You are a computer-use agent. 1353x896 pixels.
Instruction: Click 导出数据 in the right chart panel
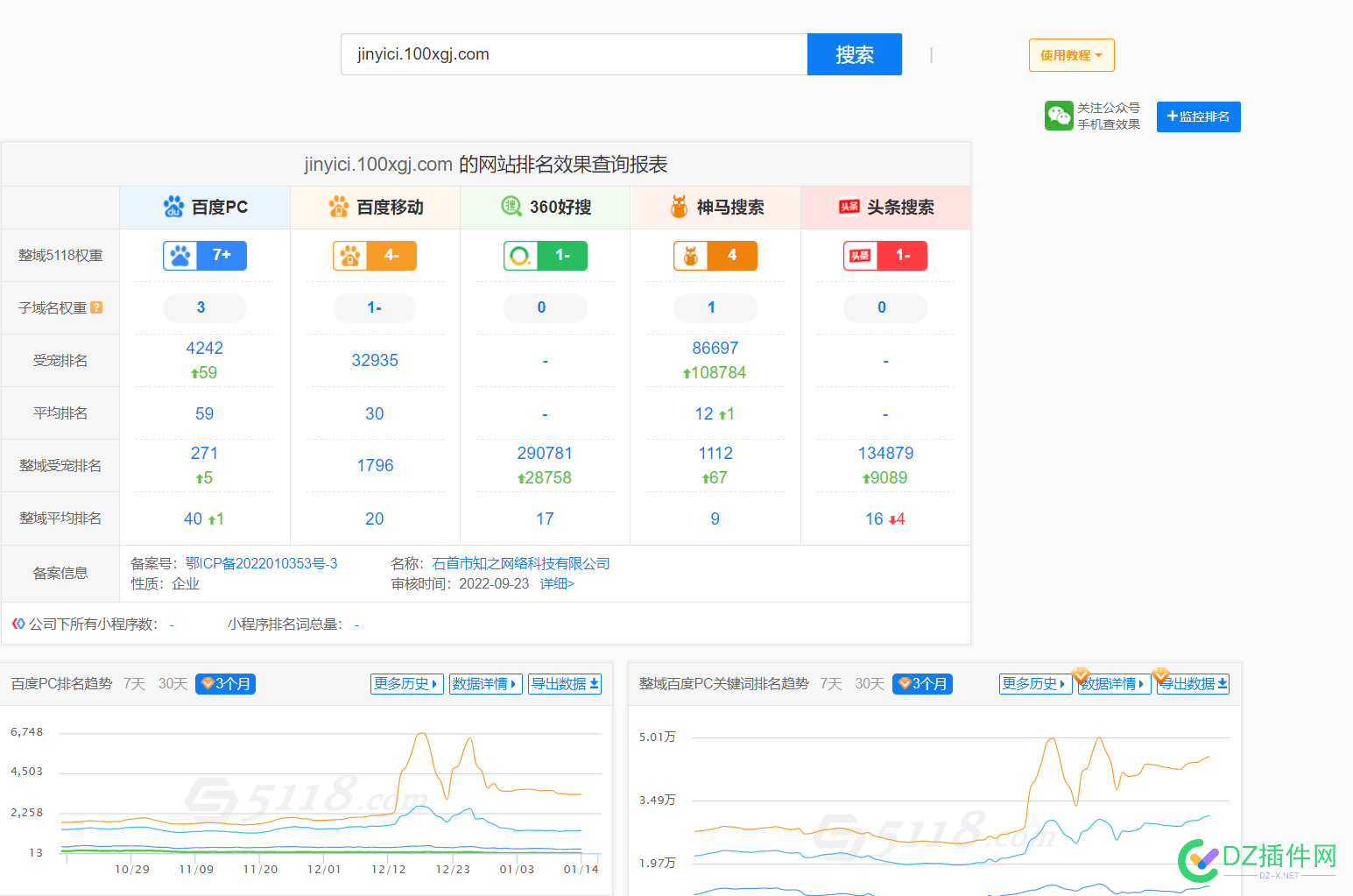click(x=1194, y=684)
